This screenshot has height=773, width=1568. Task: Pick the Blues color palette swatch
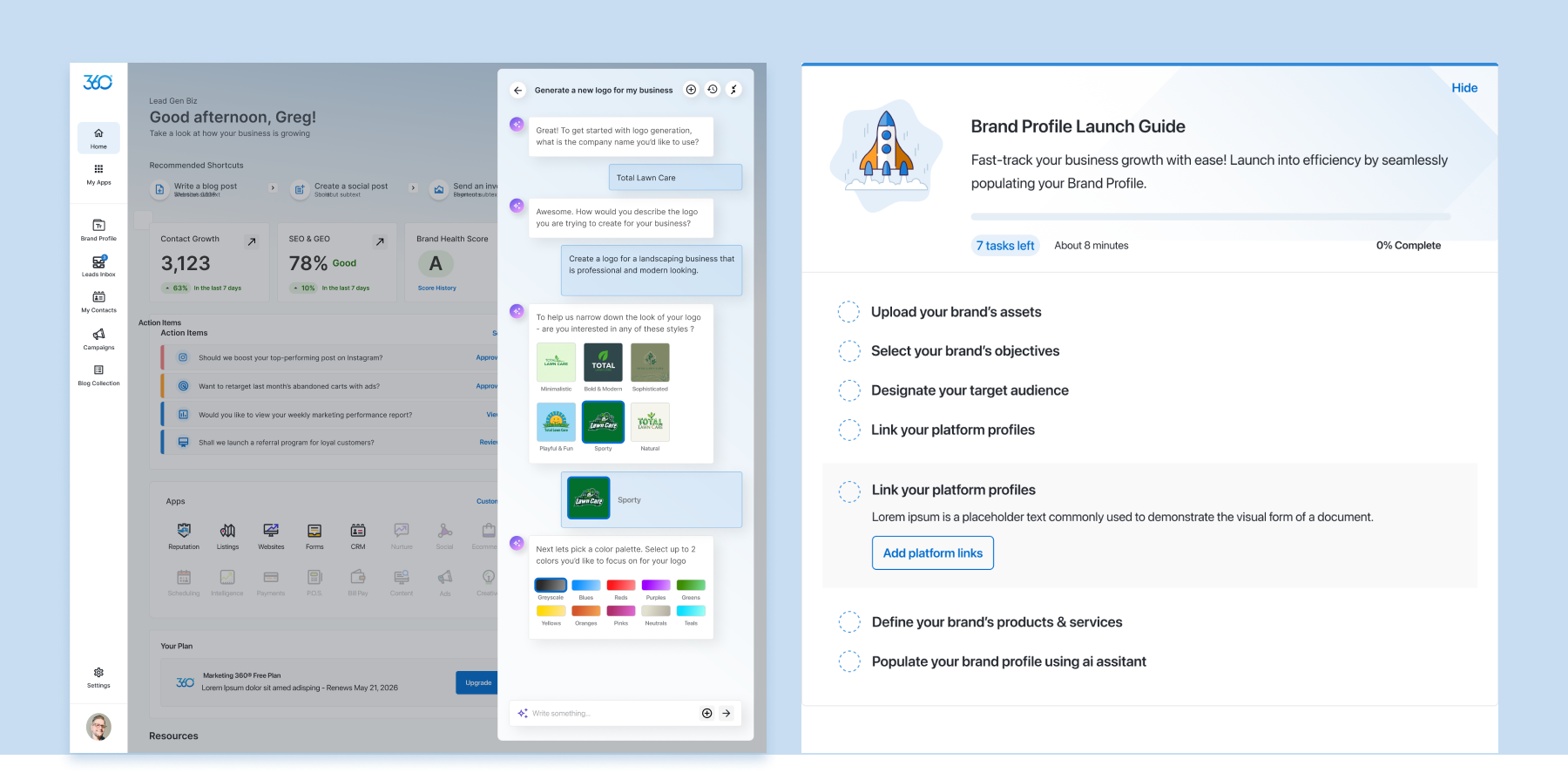[585, 586]
